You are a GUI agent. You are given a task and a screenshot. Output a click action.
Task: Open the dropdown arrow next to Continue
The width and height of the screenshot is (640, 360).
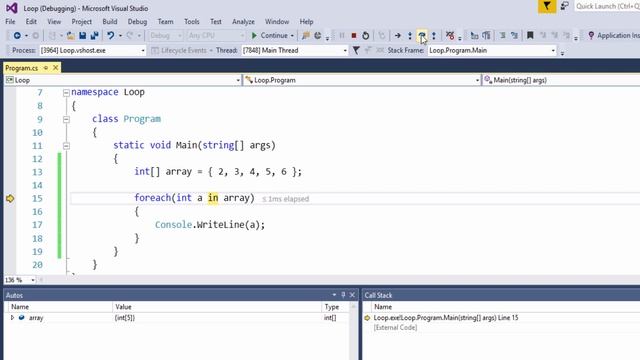[x=292, y=36]
